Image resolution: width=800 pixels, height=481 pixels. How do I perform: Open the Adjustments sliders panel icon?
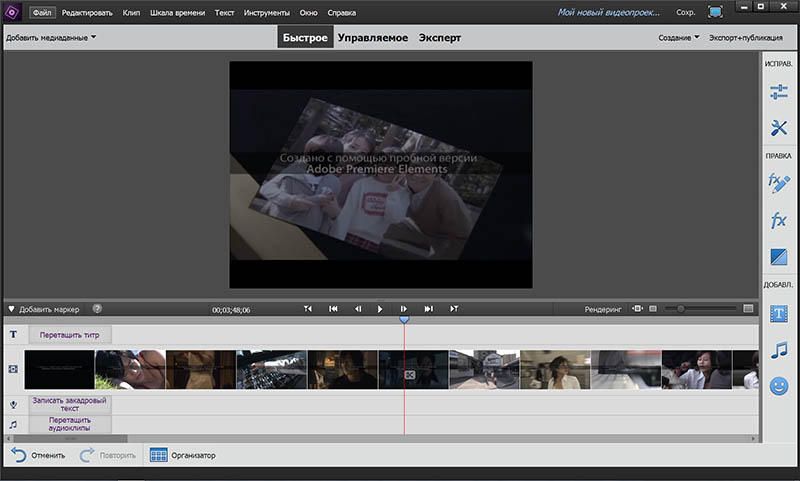pyautogui.click(x=779, y=92)
